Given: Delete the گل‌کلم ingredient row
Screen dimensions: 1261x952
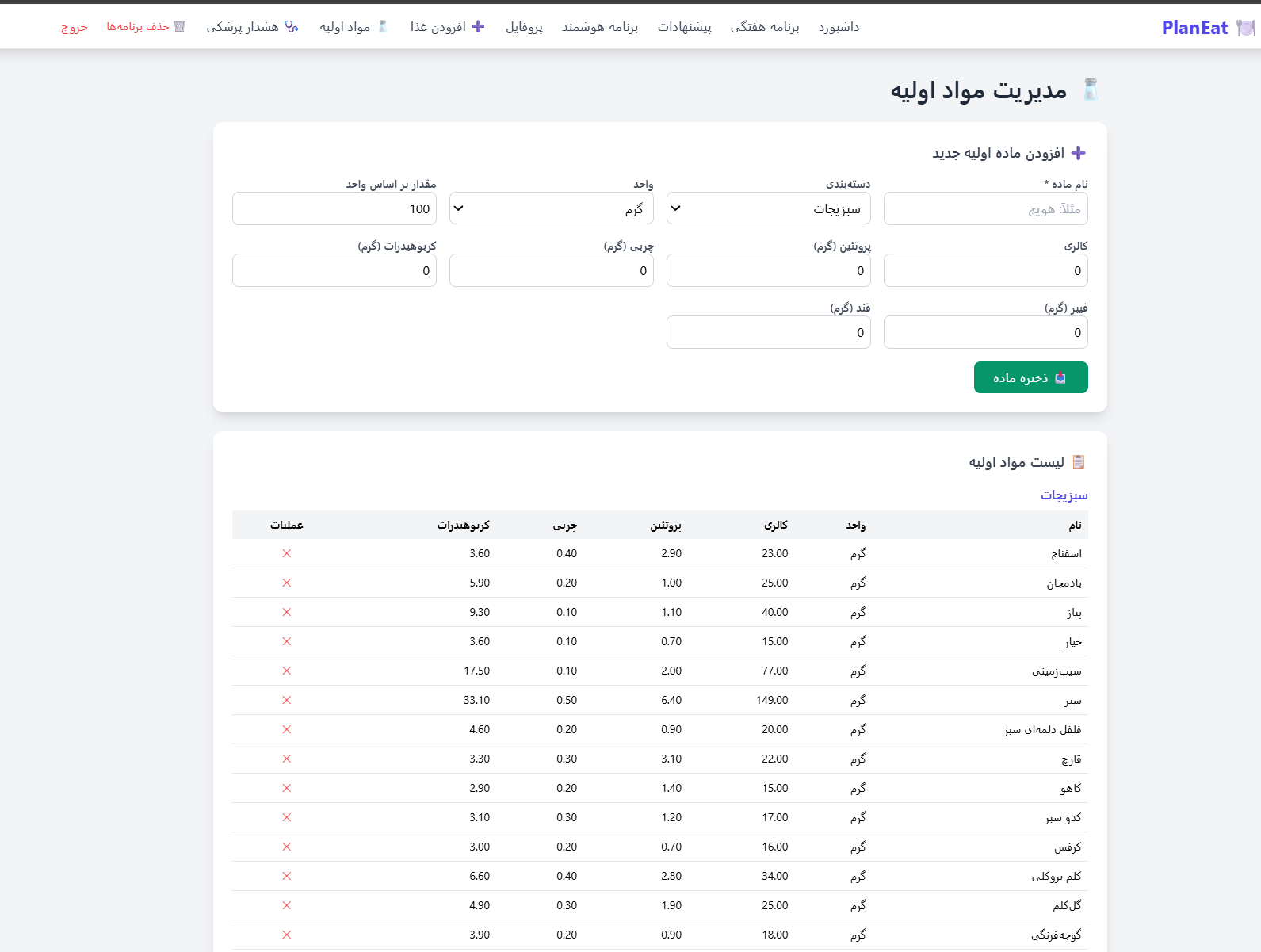Looking at the screenshot, I should [x=287, y=905].
